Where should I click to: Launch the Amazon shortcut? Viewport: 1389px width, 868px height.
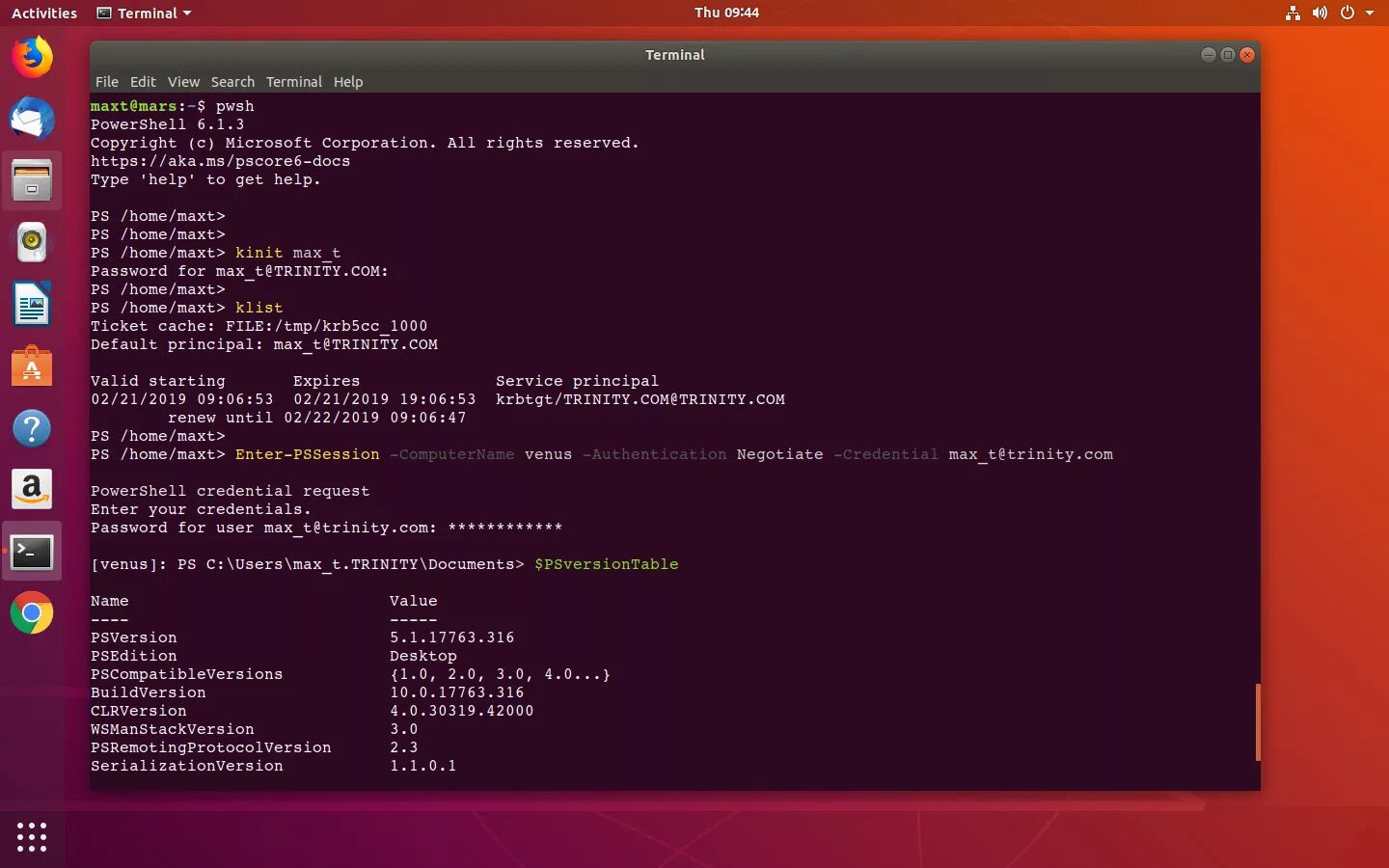click(32, 489)
